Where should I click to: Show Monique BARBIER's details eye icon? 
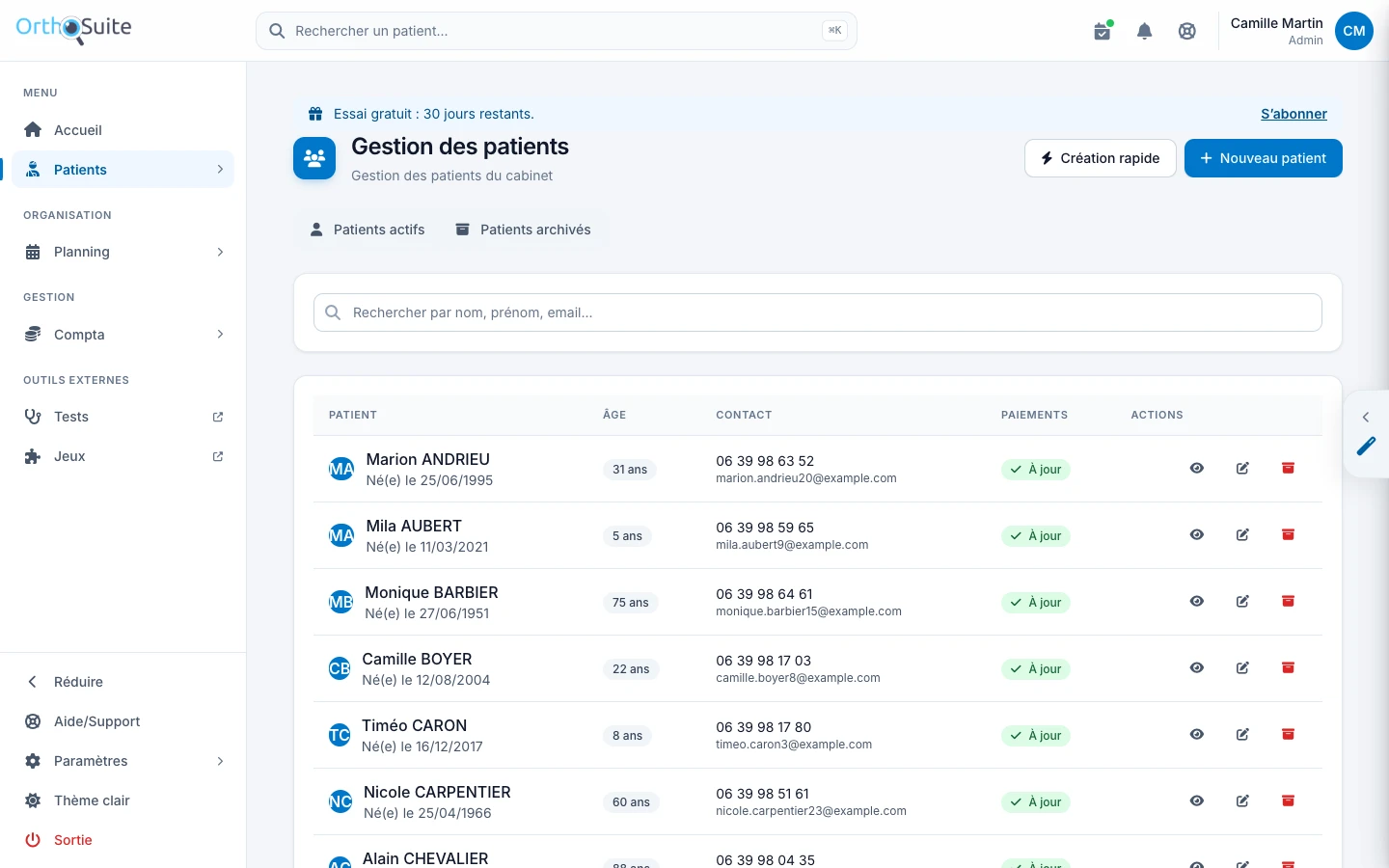[x=1197, y=602]
